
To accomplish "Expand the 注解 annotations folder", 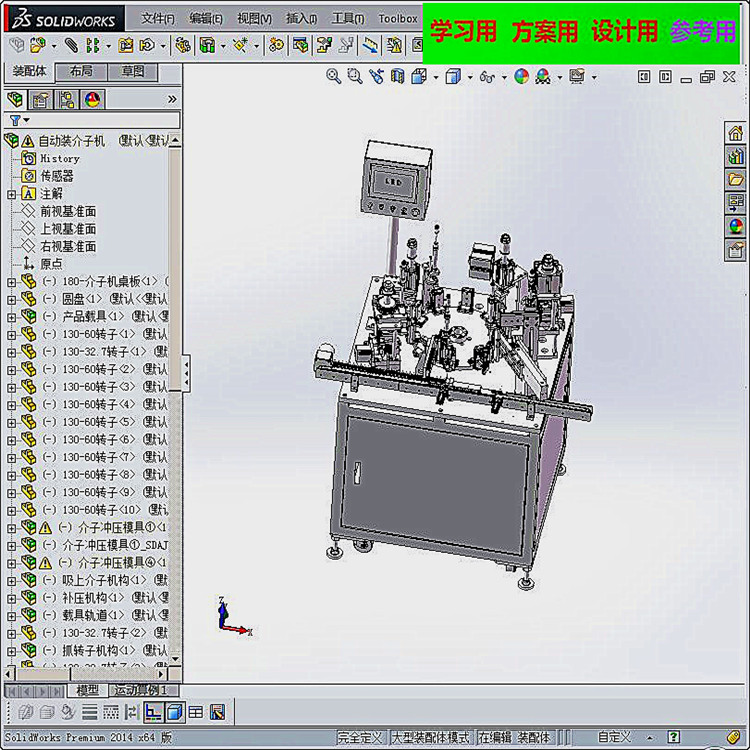I will point(12,194).
